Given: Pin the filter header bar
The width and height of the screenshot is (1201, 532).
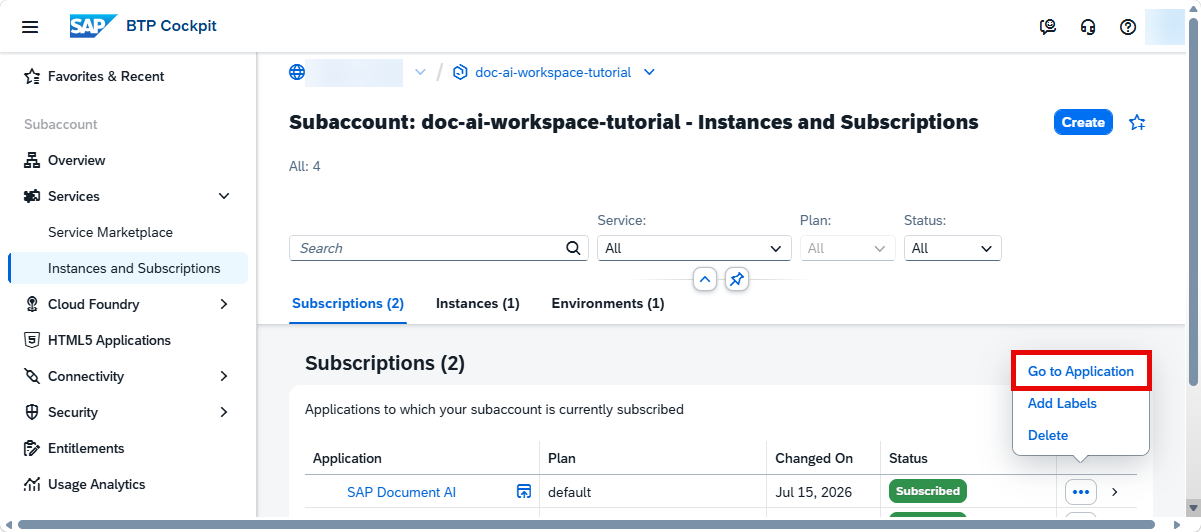Looking at the screenshot, I should point(736,279).
